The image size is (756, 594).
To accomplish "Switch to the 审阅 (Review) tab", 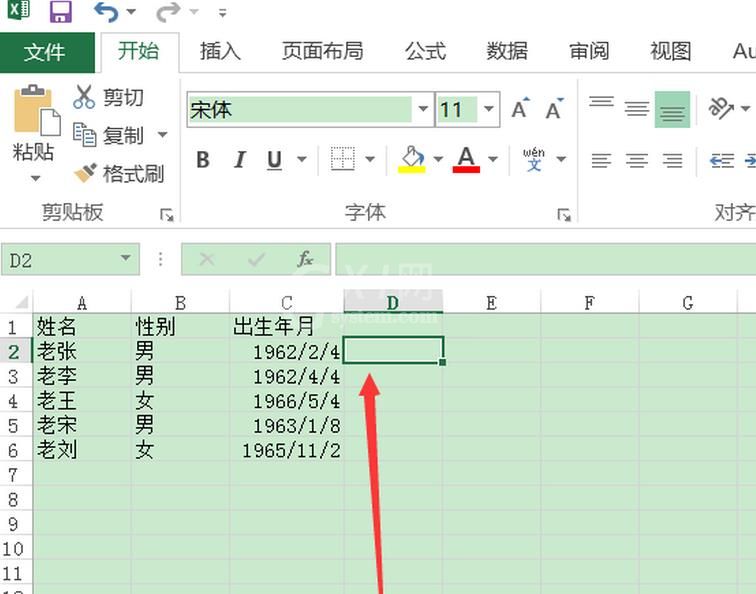I will pyautogui.click(x=589, y=52).
